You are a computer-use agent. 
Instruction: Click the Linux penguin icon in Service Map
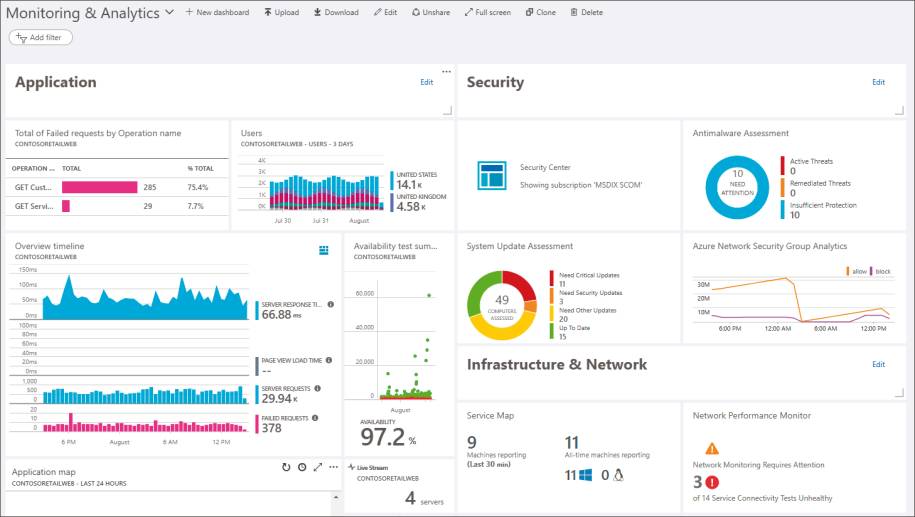tap(619, 476)
